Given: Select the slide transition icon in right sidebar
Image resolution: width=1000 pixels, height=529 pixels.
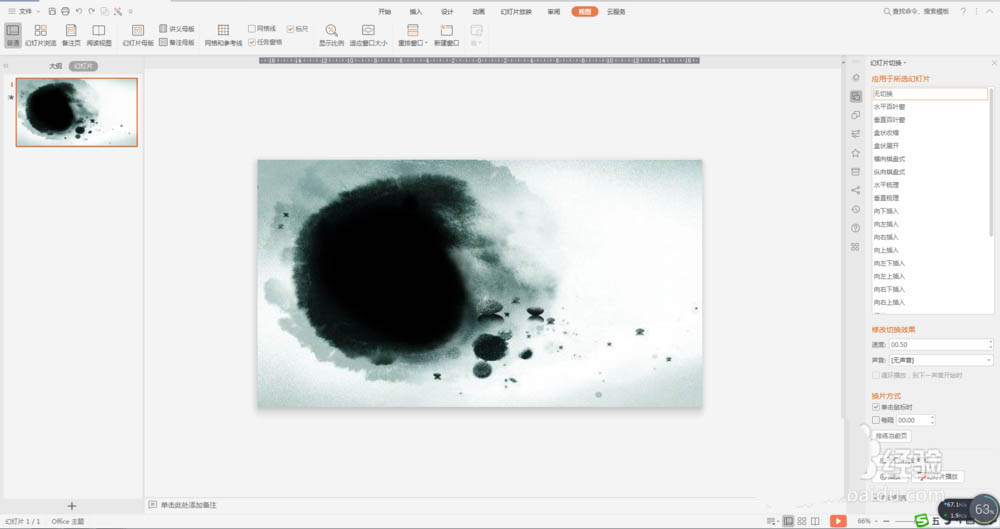Looking at the screenshot, I should click(x=856, y=96).
